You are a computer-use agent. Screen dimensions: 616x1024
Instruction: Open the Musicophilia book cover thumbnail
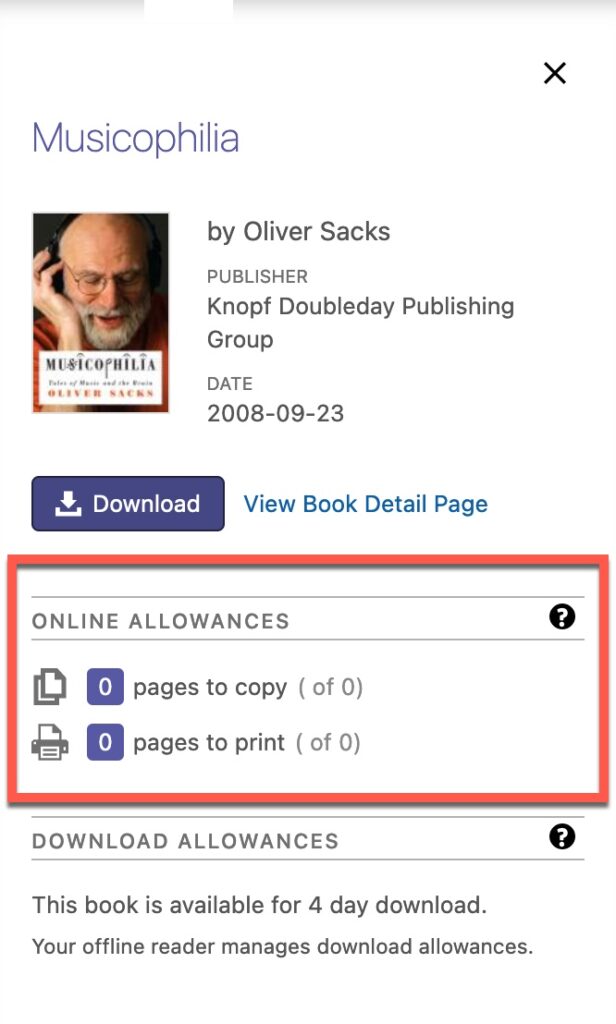tap(100, 312)
